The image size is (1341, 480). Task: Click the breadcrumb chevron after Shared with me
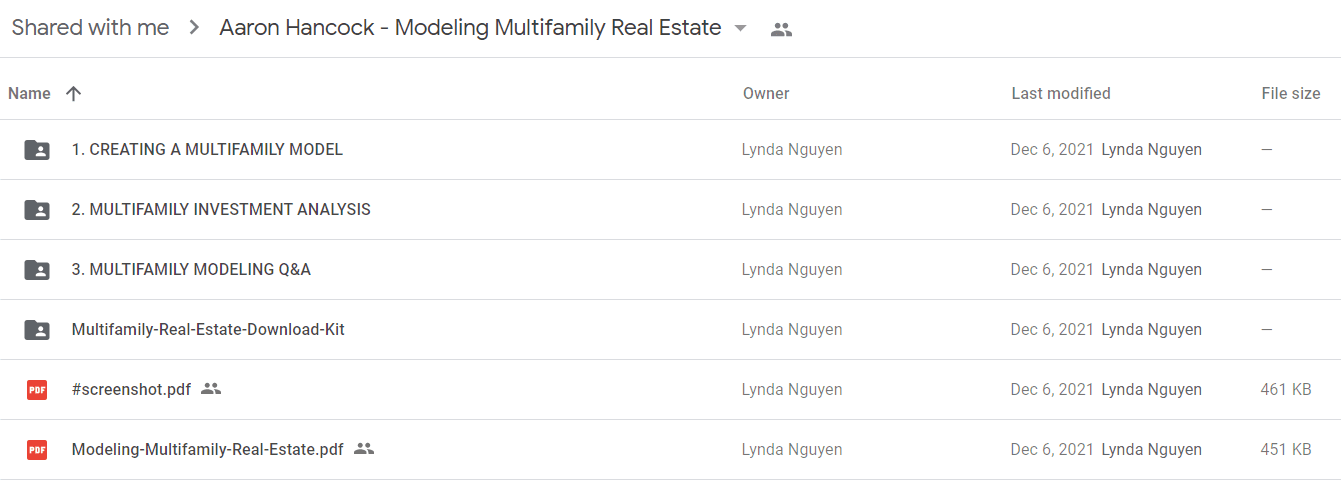(194, 28)
